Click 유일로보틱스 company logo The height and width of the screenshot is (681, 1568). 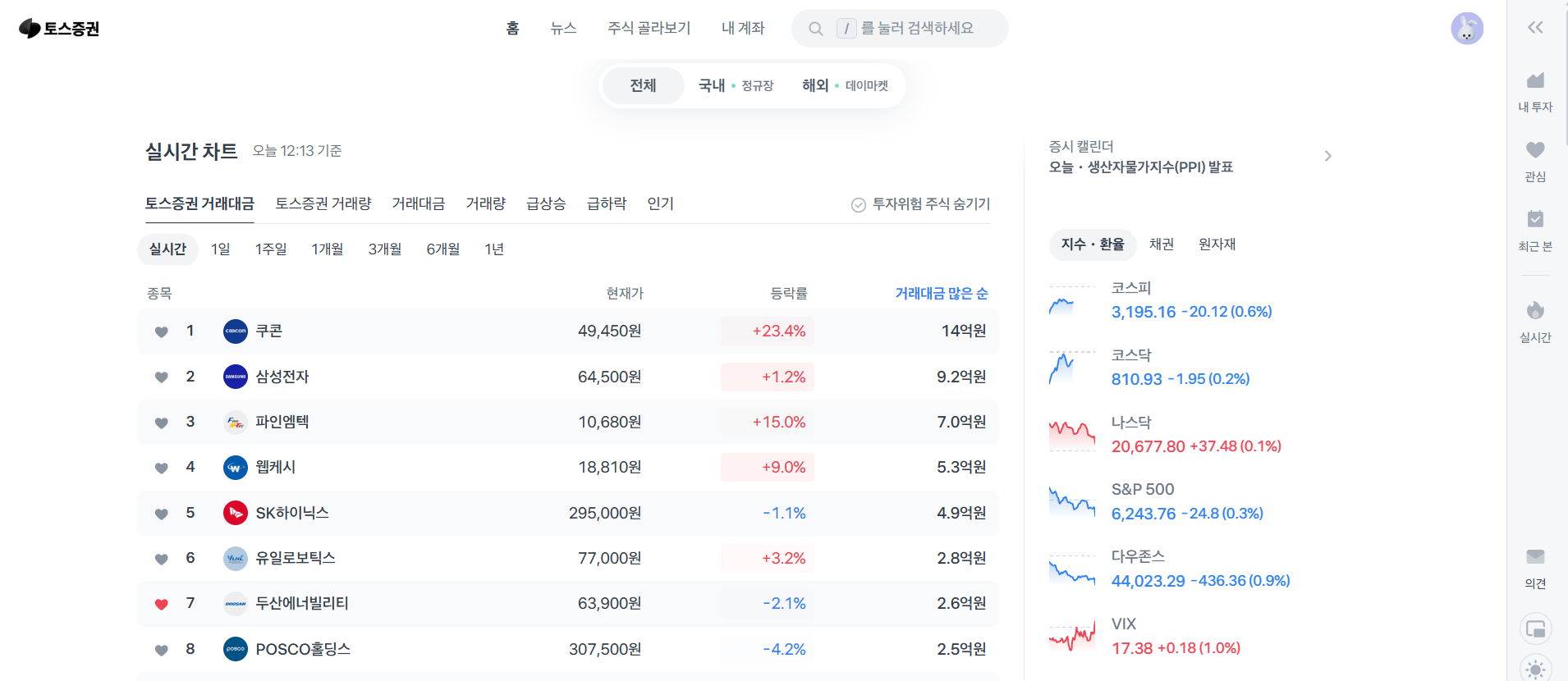pos(236,559)
